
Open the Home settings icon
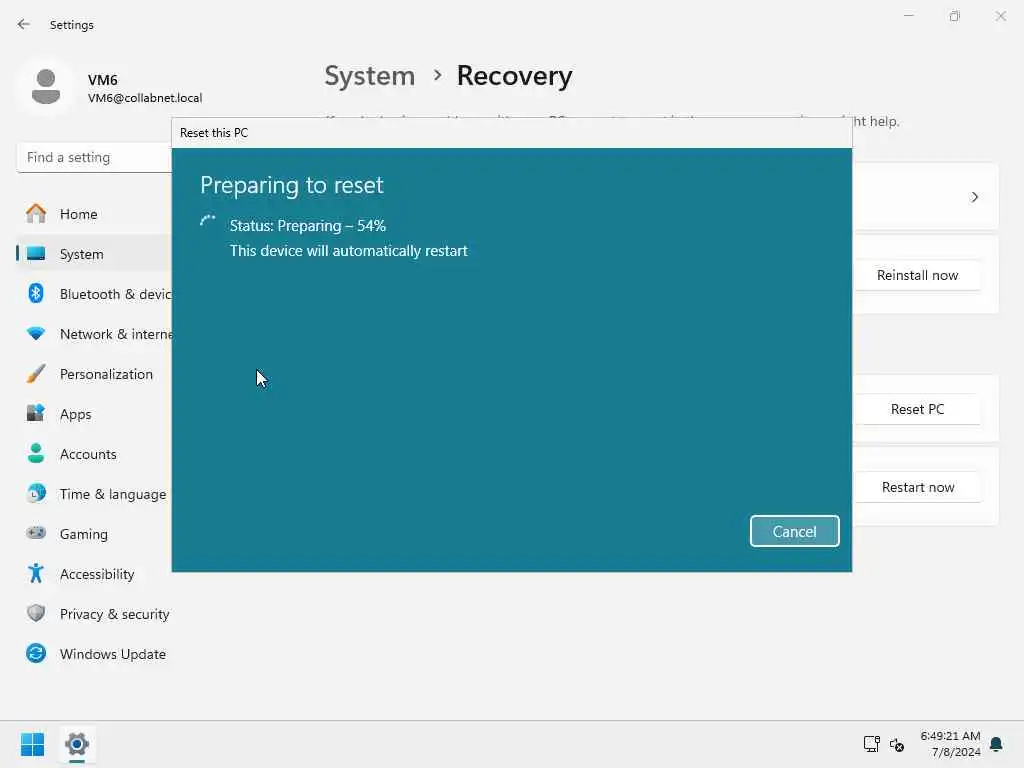pos(36,214)
